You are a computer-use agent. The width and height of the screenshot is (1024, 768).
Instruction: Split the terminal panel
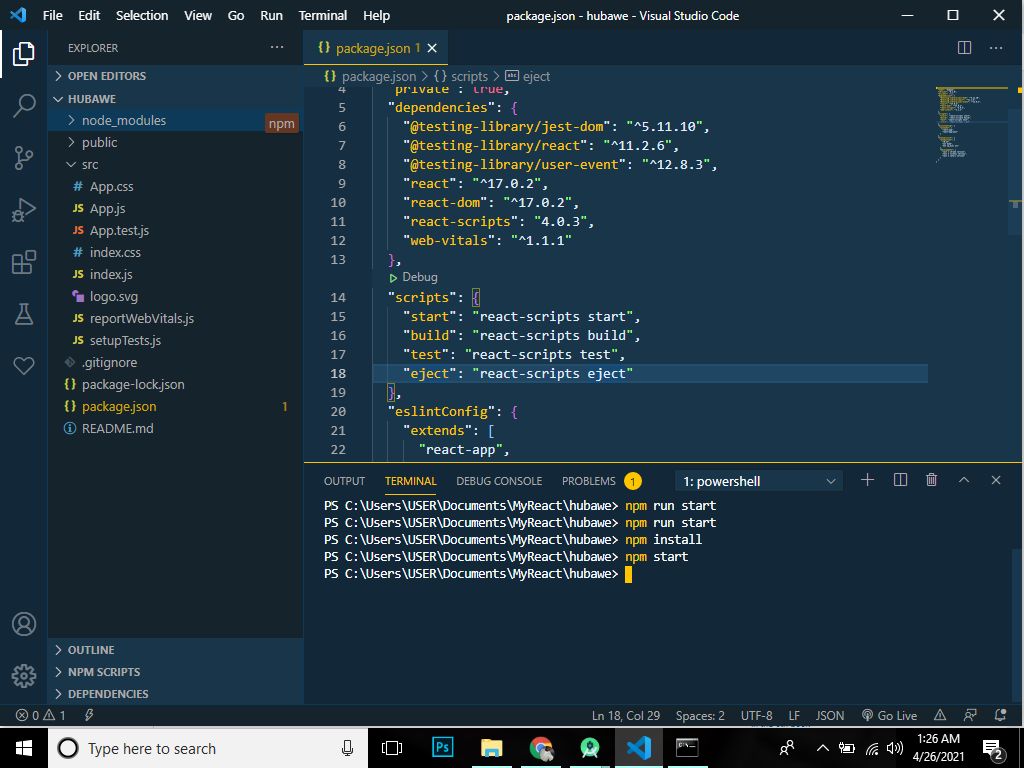click(x=900, y=481)
